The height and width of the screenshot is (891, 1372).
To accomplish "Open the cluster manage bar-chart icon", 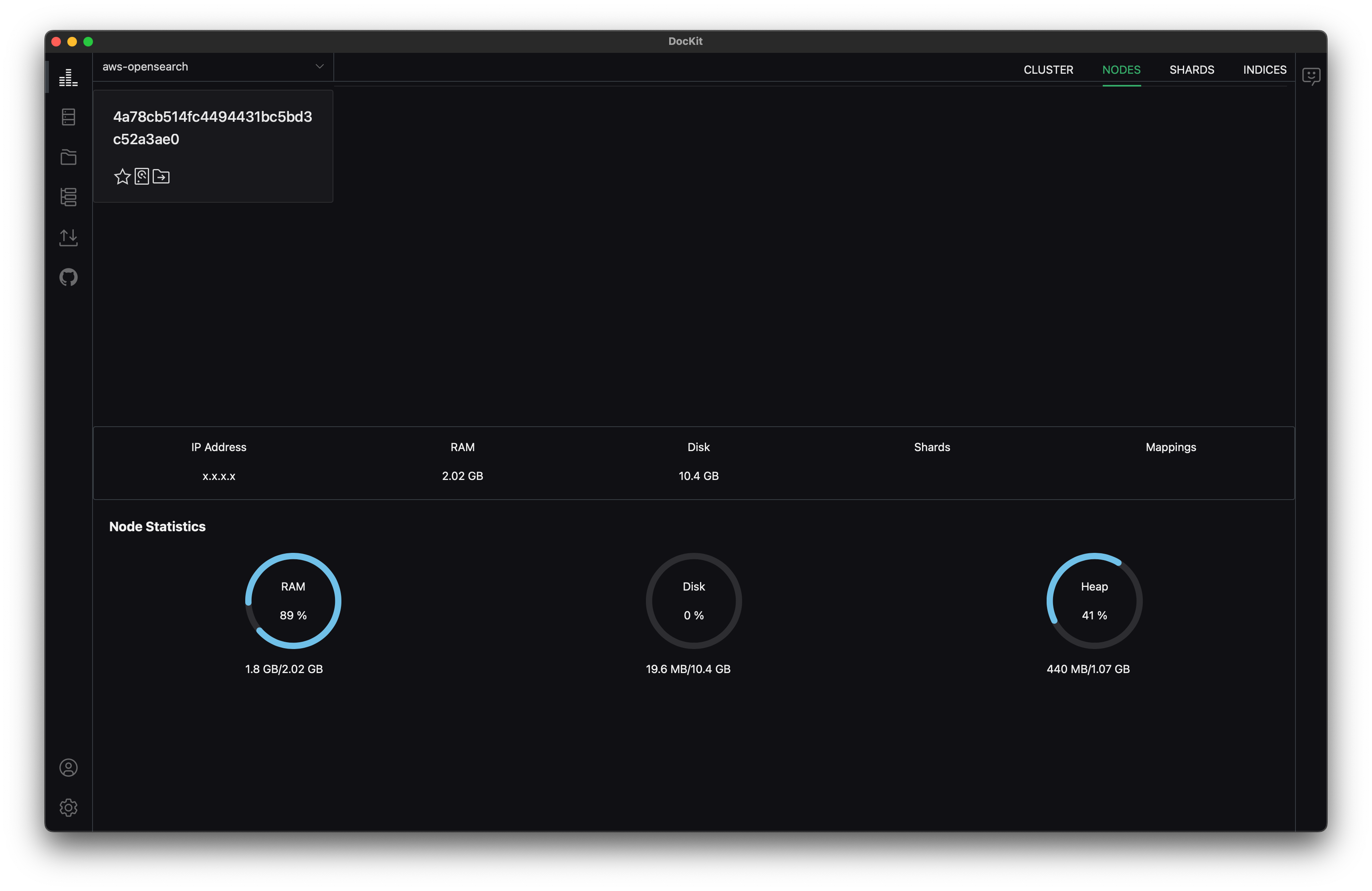I will pos(68,77).
